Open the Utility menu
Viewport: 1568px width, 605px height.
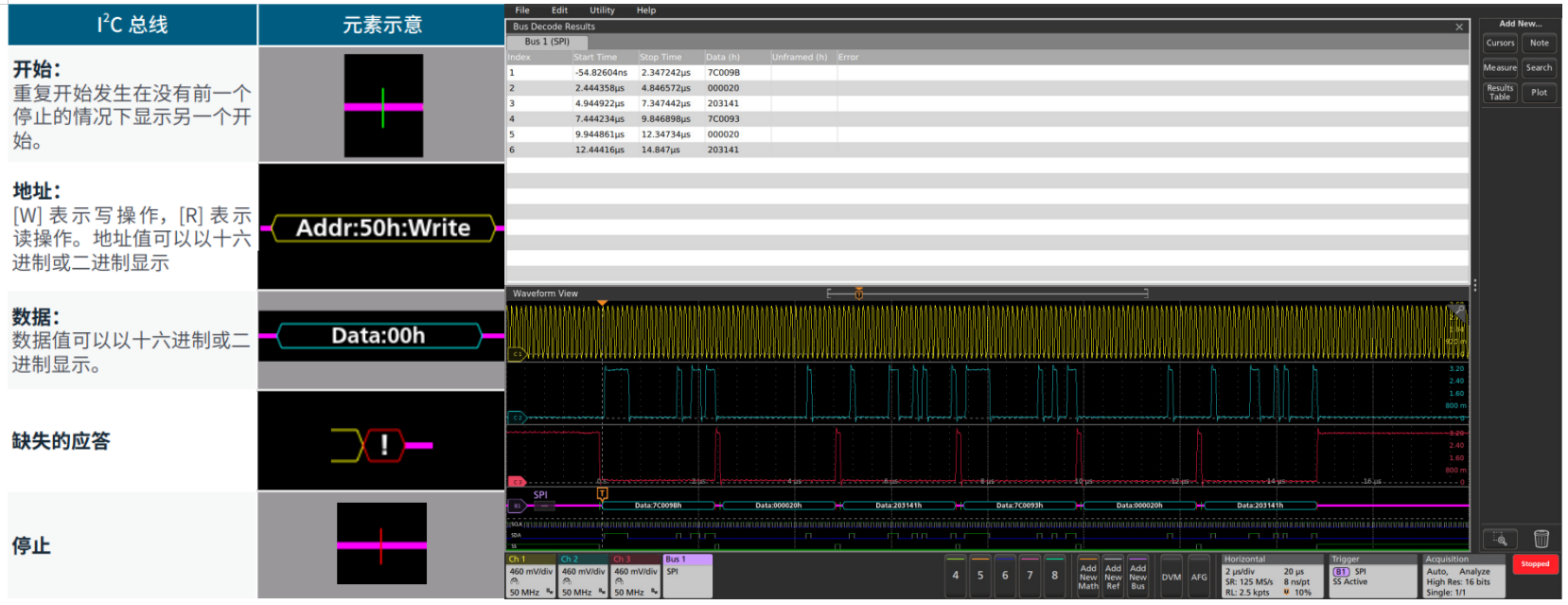(x=602, y=10)
